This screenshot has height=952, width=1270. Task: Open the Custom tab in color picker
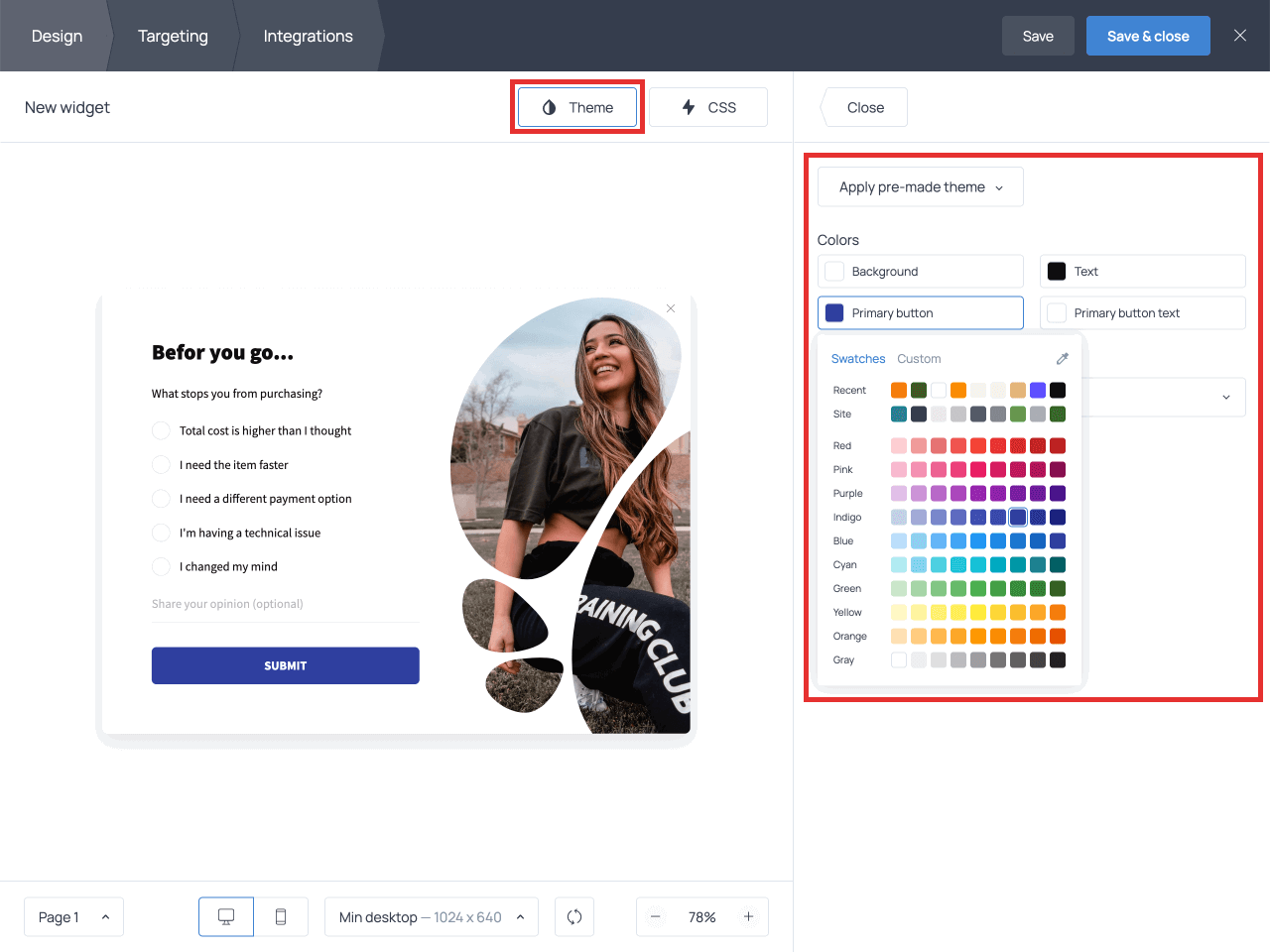pyautogui.click(x=919, y=359)
